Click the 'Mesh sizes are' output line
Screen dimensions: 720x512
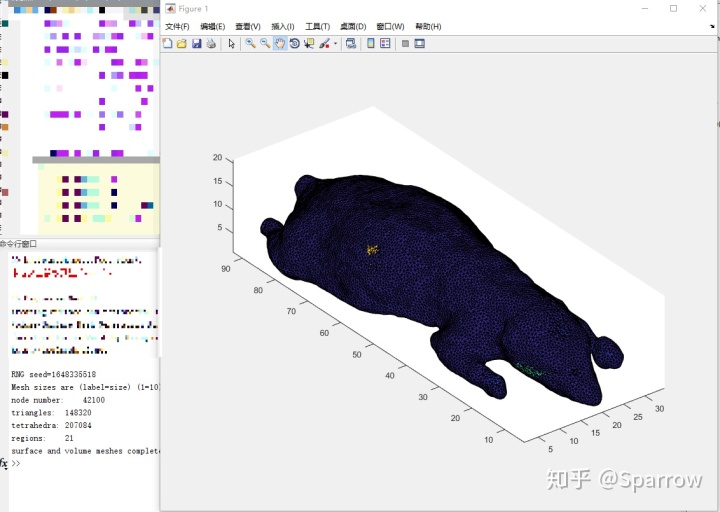pyautogui.click(x=85, y=387)
